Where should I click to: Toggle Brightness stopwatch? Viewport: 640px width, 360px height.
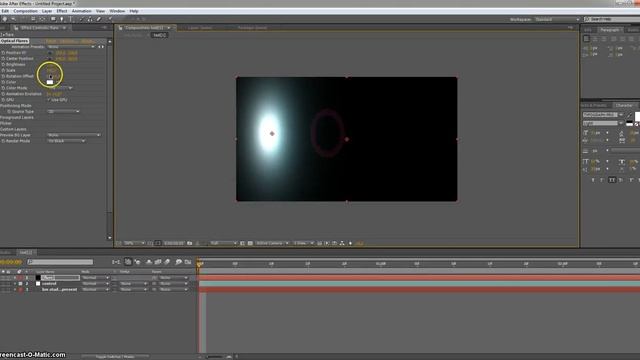click(3, 64)
